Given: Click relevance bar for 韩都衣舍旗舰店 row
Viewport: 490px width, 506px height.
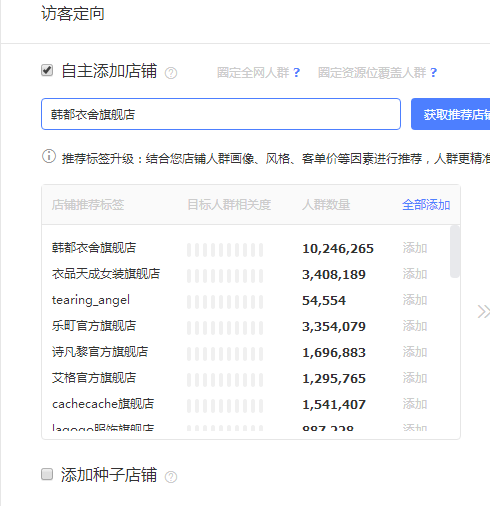Looking at the screenshot, I should tap(225, 250).
